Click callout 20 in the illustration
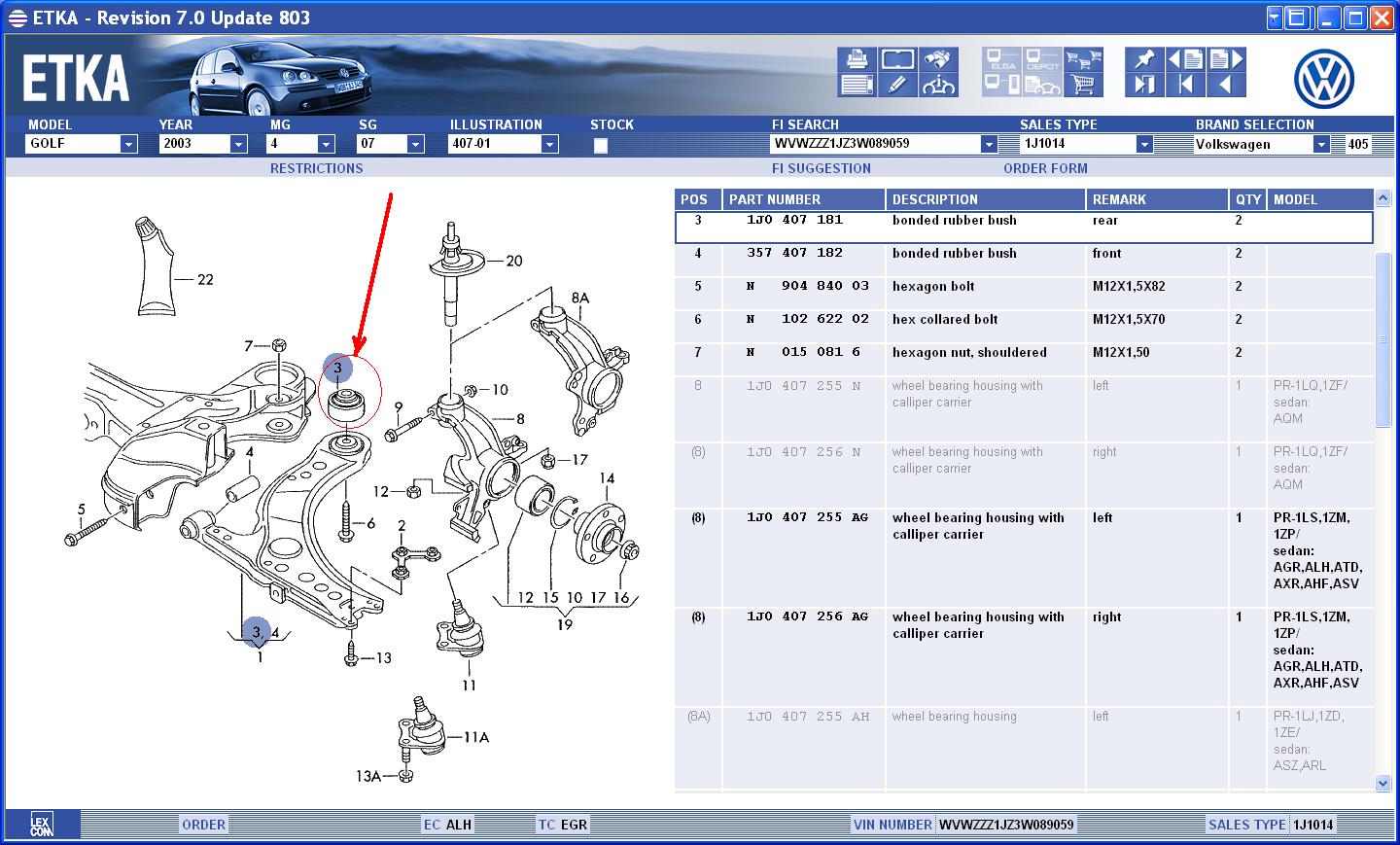Screen dimensions: 1400x845 tap(514, 261)
